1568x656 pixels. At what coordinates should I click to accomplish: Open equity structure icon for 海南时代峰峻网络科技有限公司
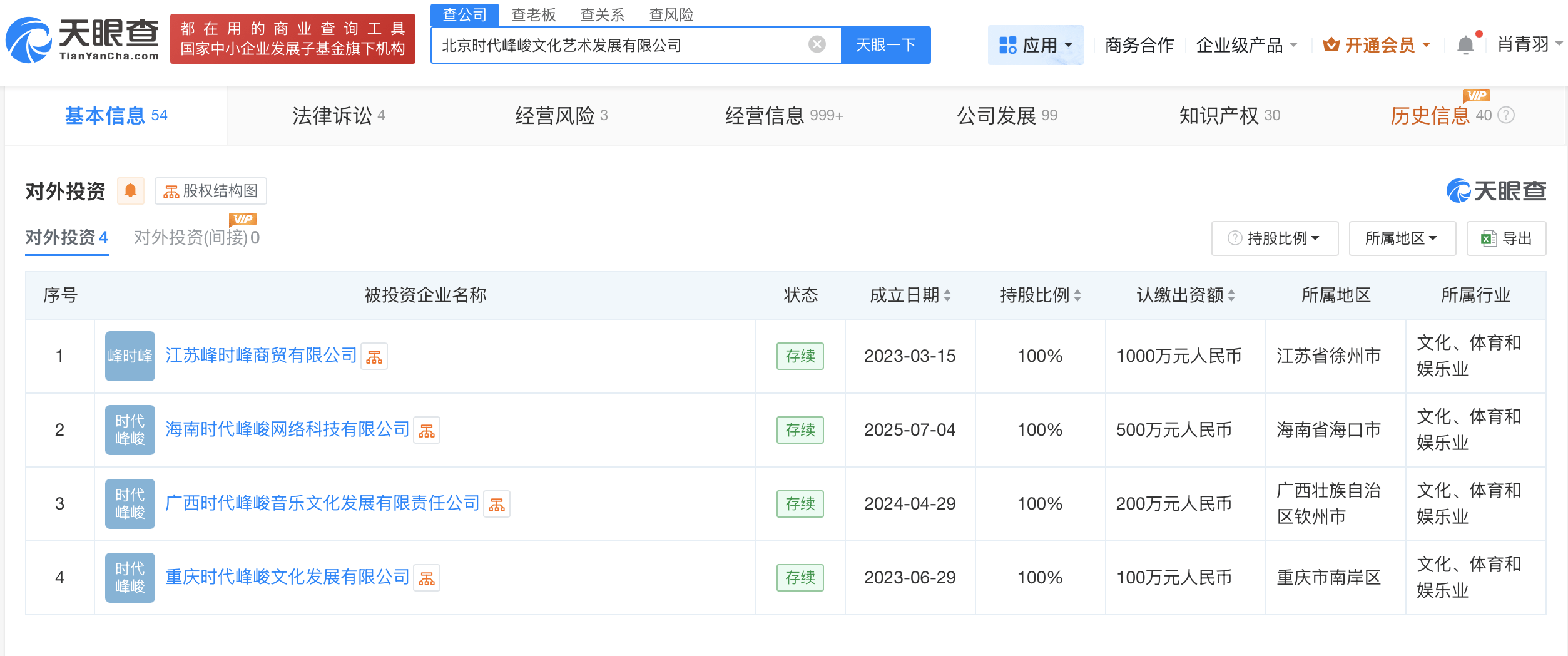[427, 431]
